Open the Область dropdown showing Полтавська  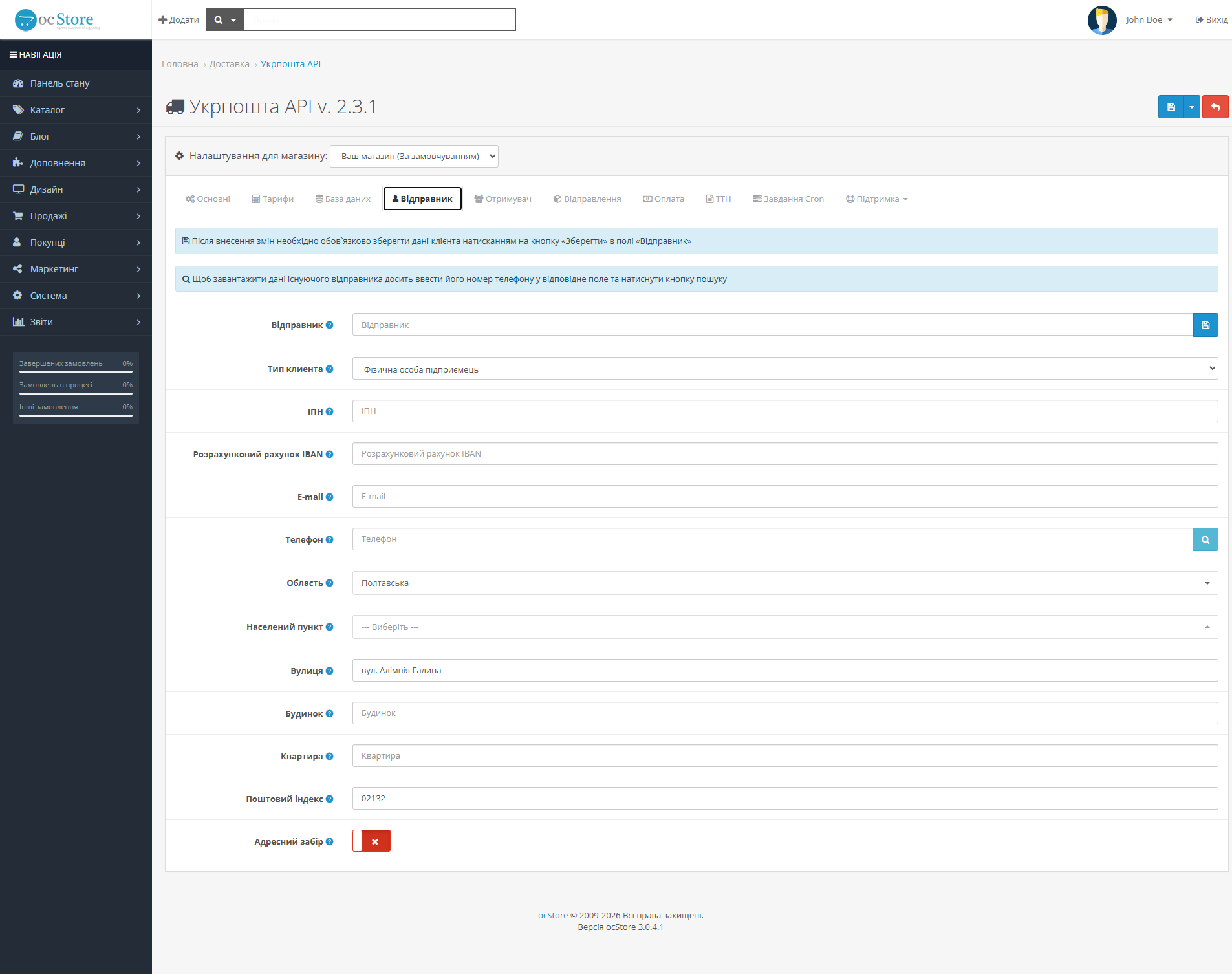click(x=785, y=583)
